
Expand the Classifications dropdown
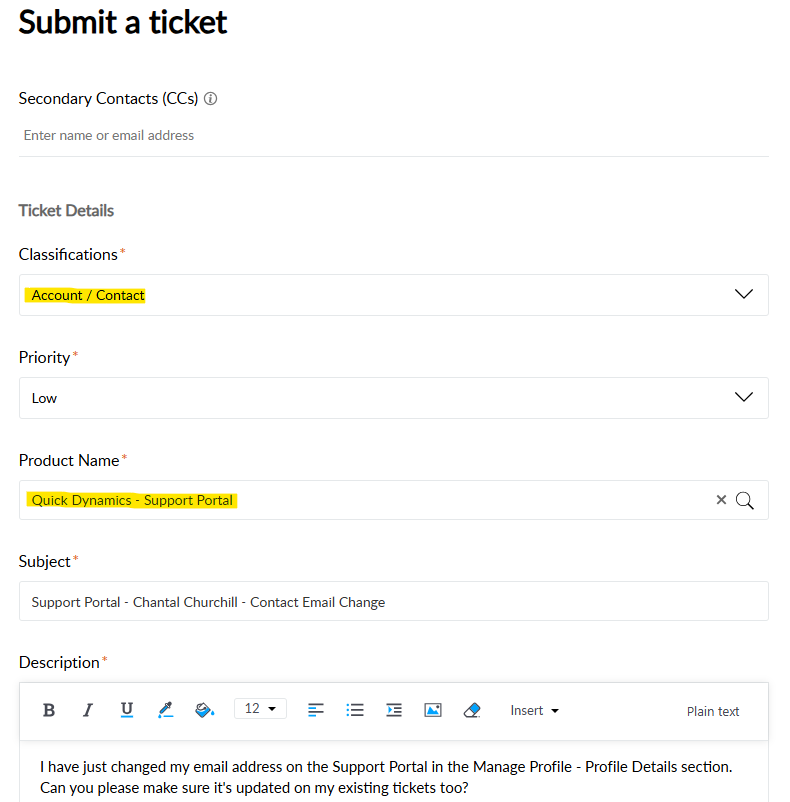(x=743, y=295)
